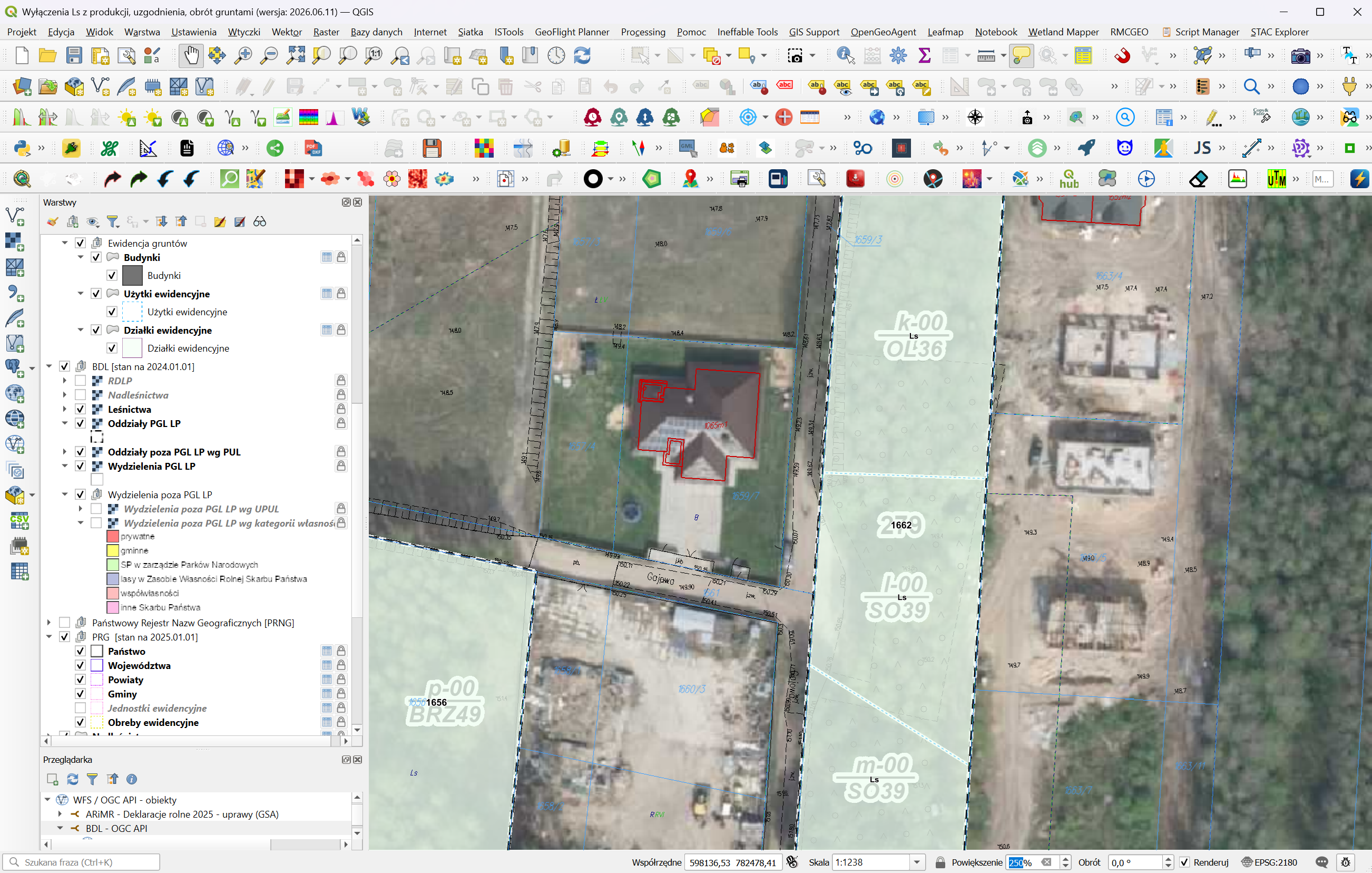The image size is (1372, 873).
Task: Enable Państwowy Rejestr Nazw Geograficznych group
Action: 64,623
